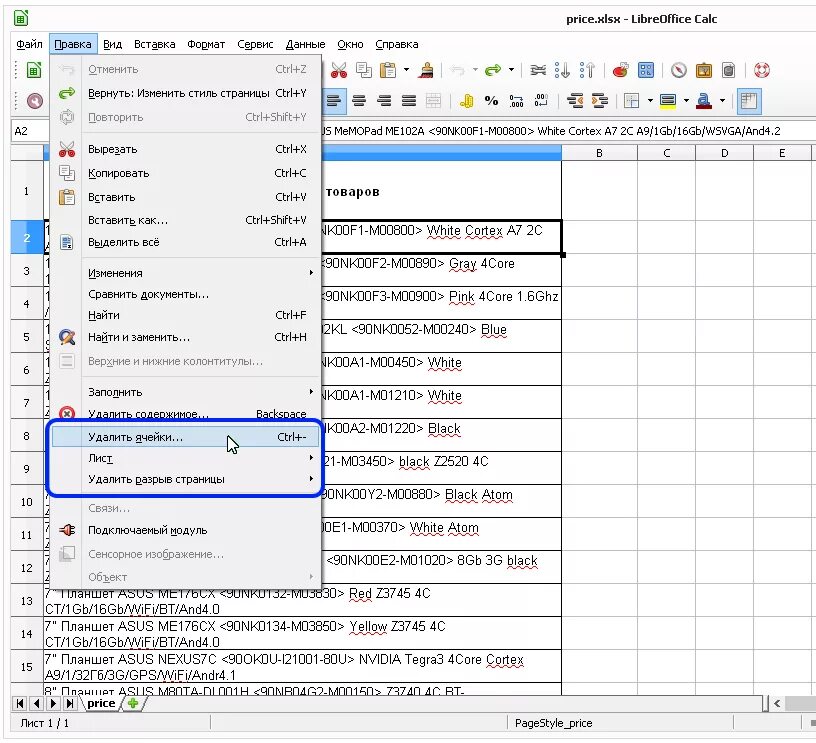Choose Вставить как… menu entry
816x743 pixels.
click(185, 220)
